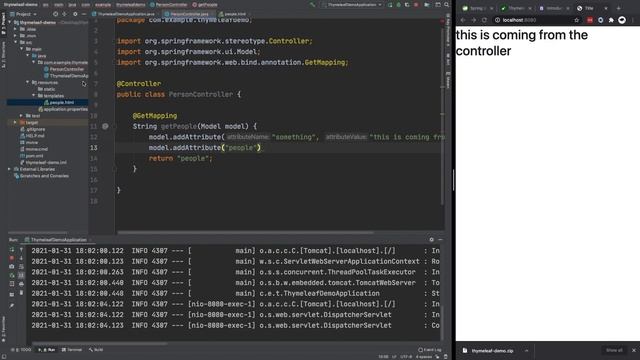Open Project view dropdown selector
Screen dimensions: 640x360
(24, 14)
